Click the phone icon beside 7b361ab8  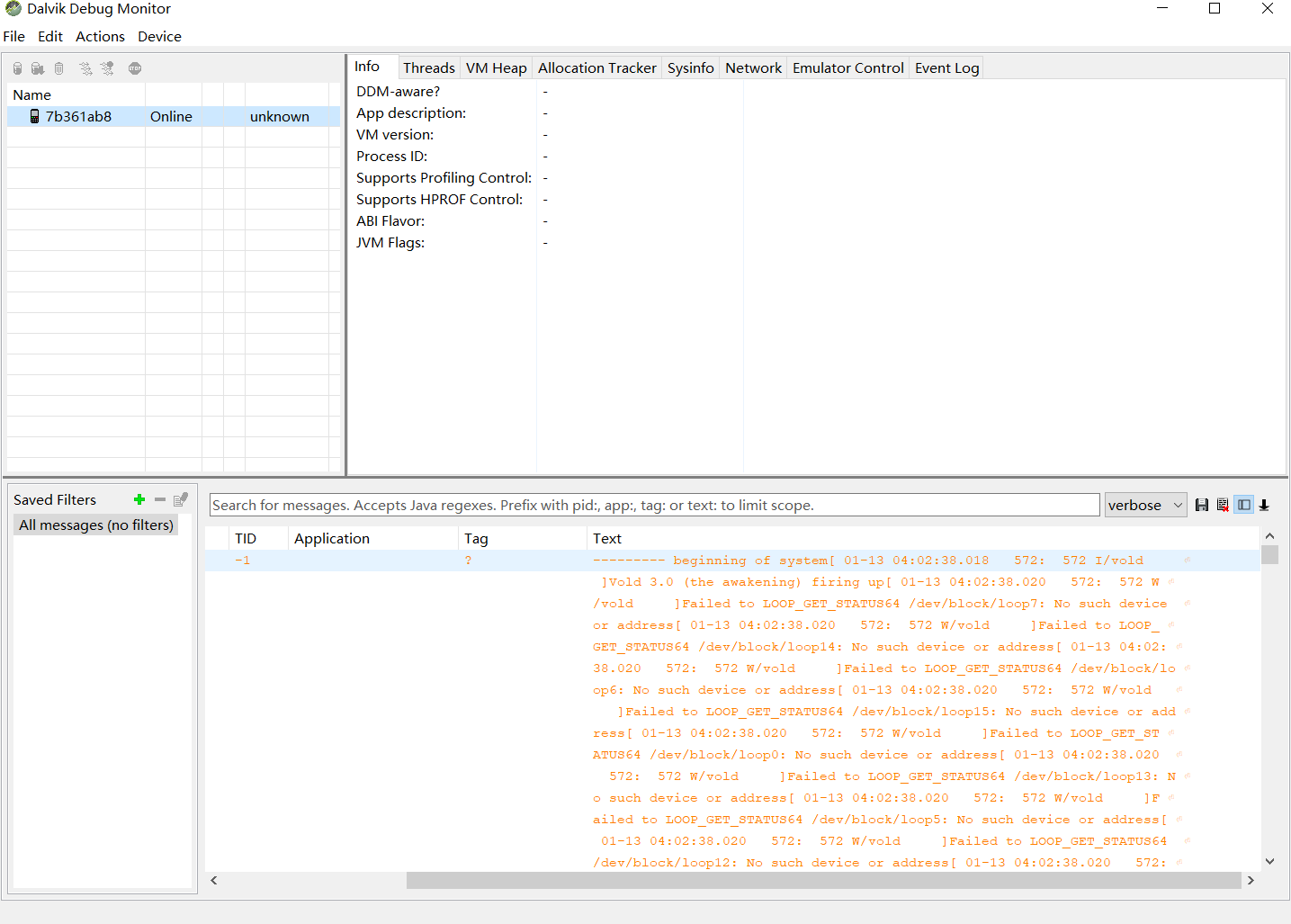tap(34, 116)
